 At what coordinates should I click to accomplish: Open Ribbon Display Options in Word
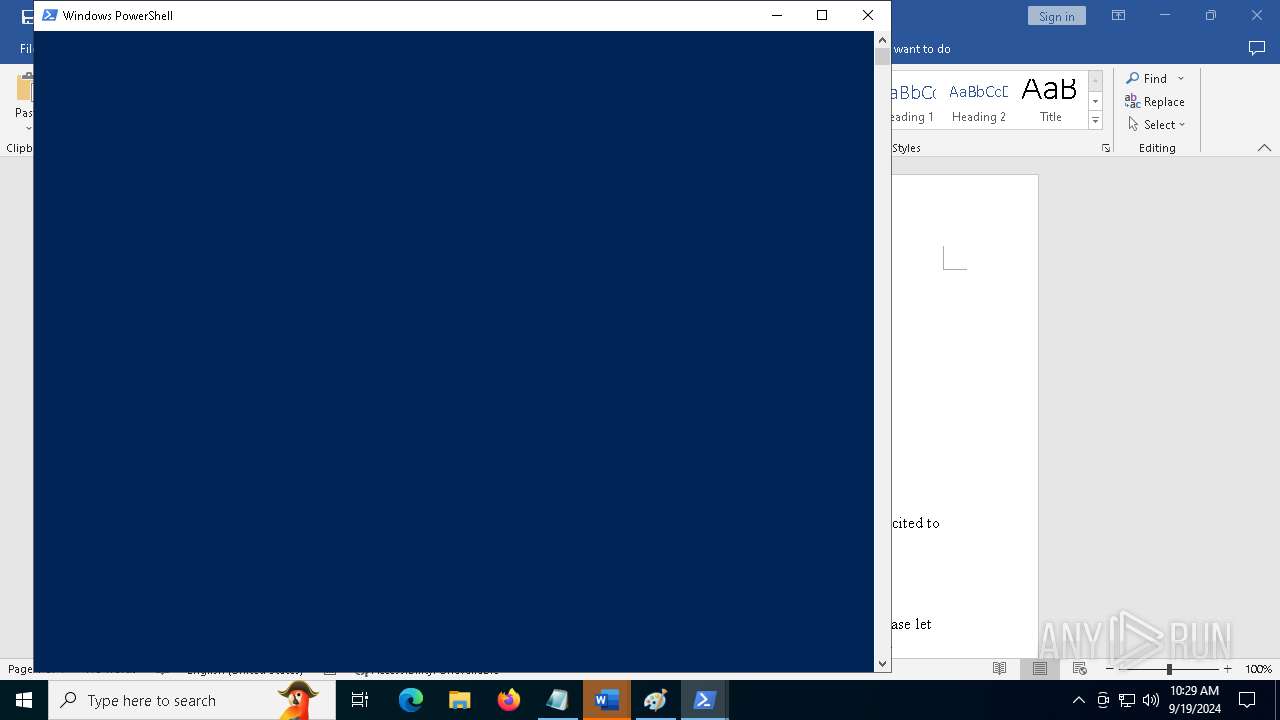click(1118, 16)
